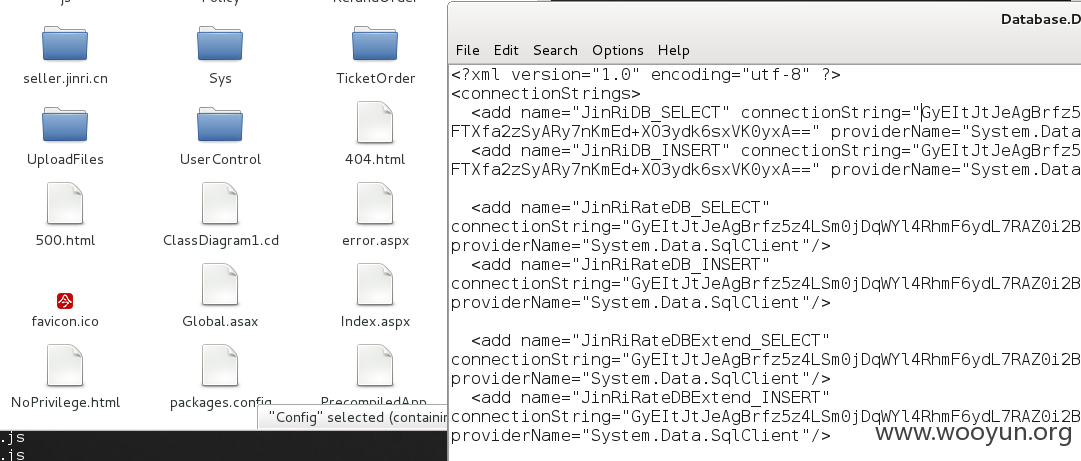Click the JinRiRateDBExtend_SELECT add line
Screen dimensions: 1081x461
[x=651, y=340]
